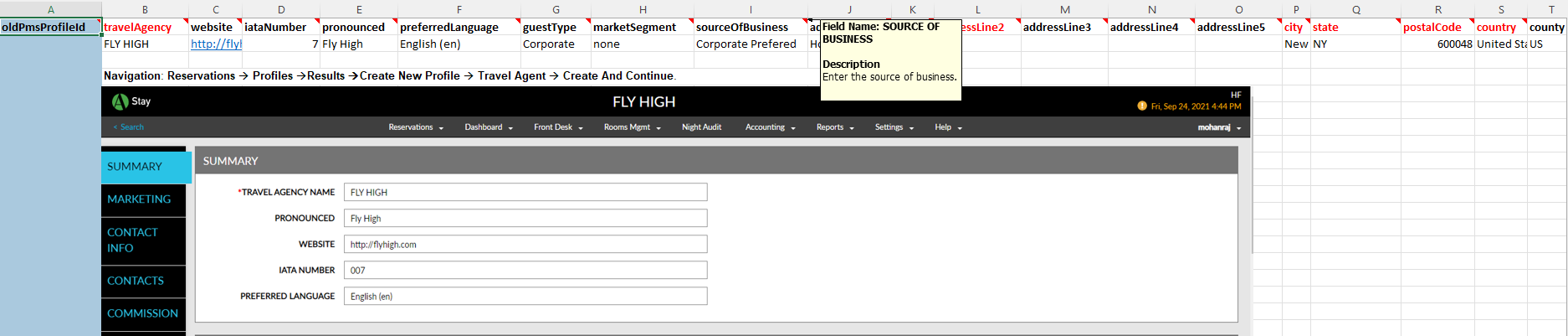
Task: Open the Settings dropdown menu
Action: (894, 127)
